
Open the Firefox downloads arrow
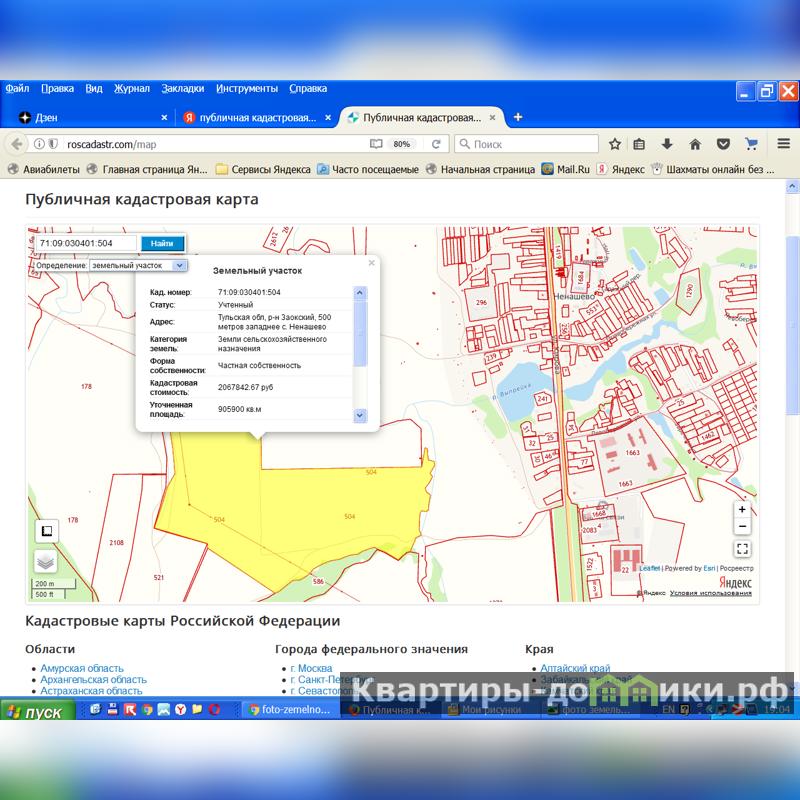coord(668,144)
